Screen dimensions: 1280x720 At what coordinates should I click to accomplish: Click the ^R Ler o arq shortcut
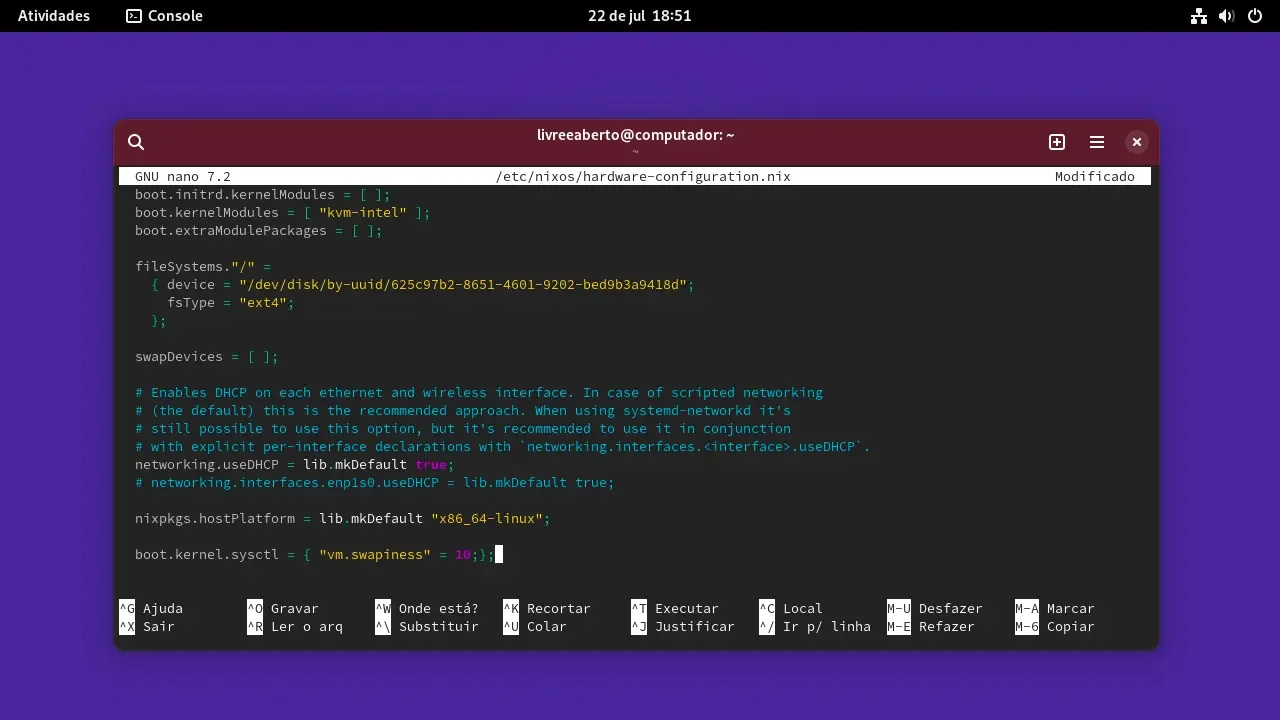[295, 626]
